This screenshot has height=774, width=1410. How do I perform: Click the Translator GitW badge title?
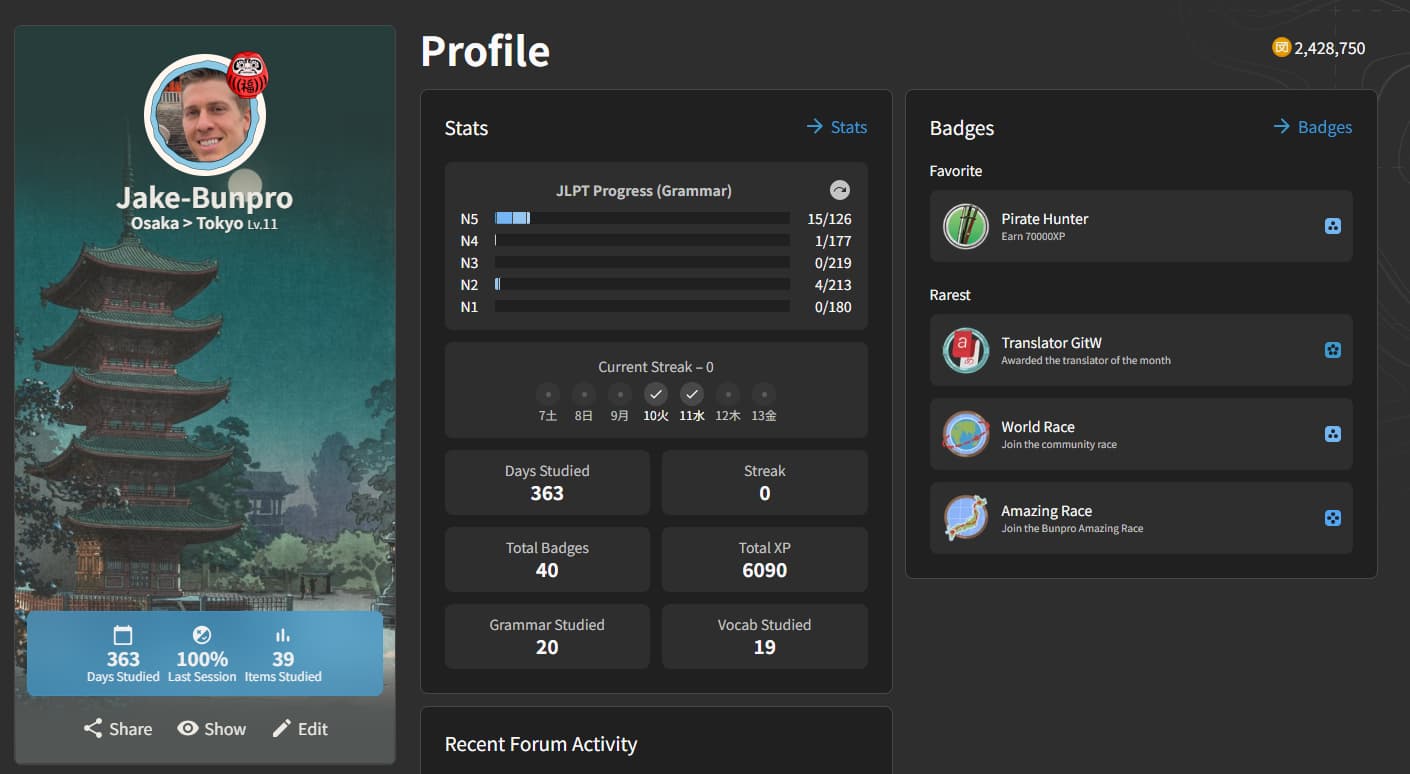tap(1052, 342)
